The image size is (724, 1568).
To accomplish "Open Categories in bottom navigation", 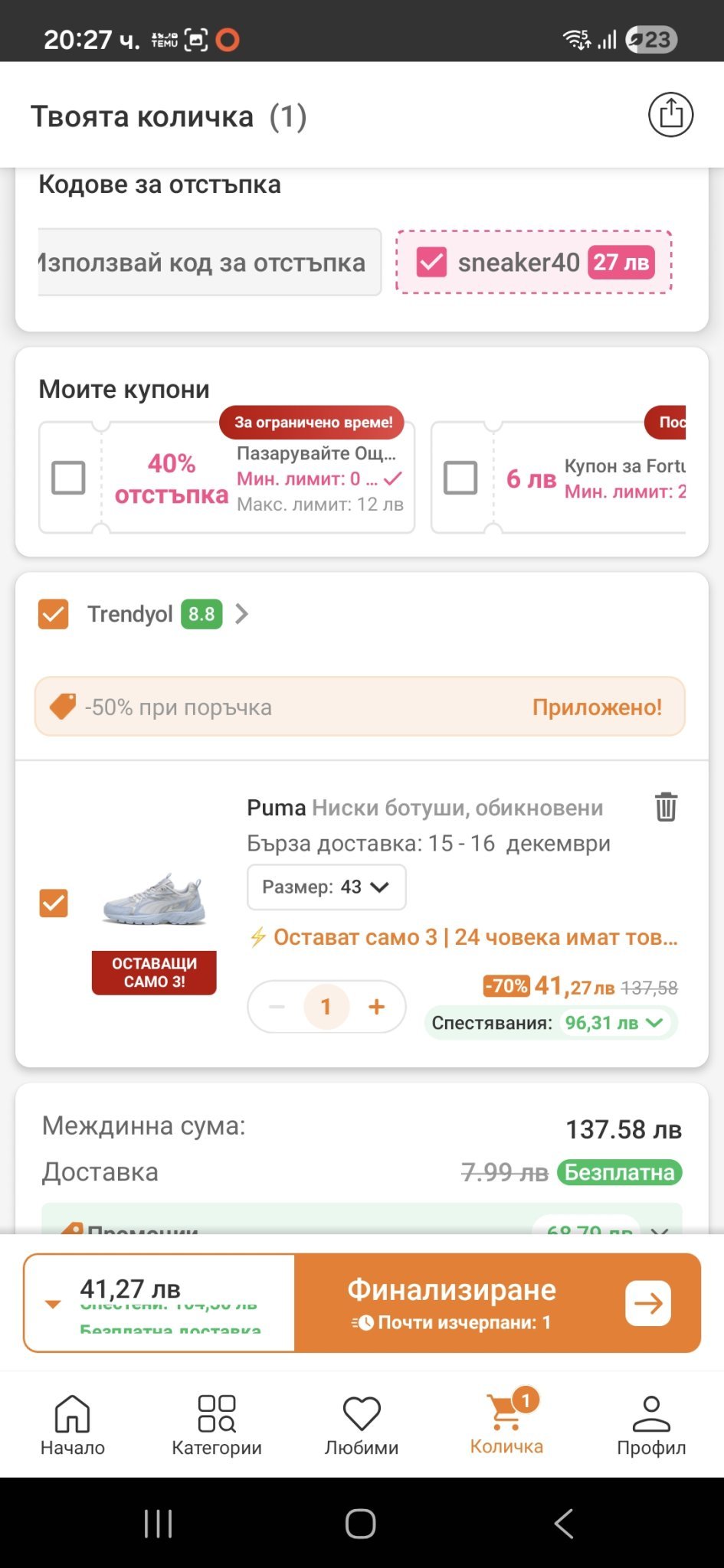I will (217, 1423).
